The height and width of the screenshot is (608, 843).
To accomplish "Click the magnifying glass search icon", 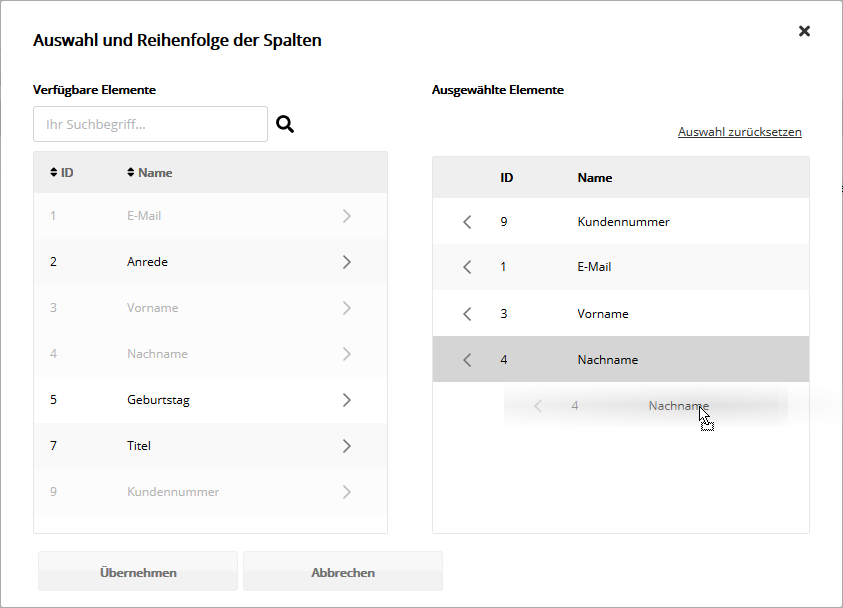I will tap(285, 125).
